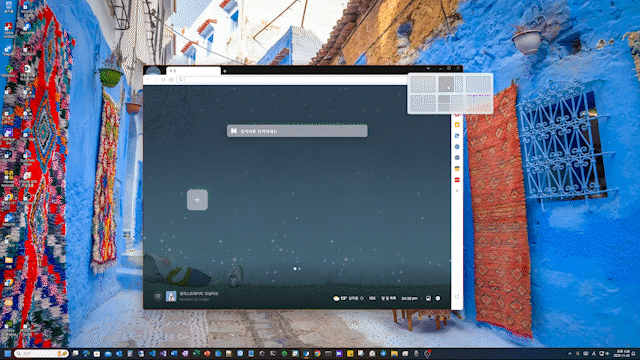Screen dimensions: 640x360
Task: Click the taskbar search box
Action: (x=41, y=353)
